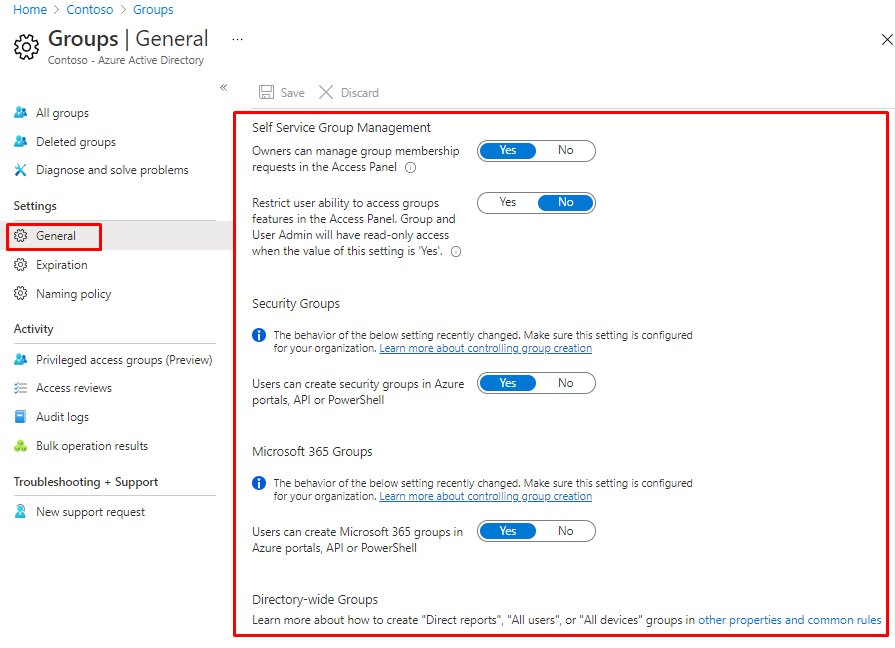Viewport: 895px width, 648px height.
Task: Set restrict user access to groups to Yes
Action: [x=508, y=203]
